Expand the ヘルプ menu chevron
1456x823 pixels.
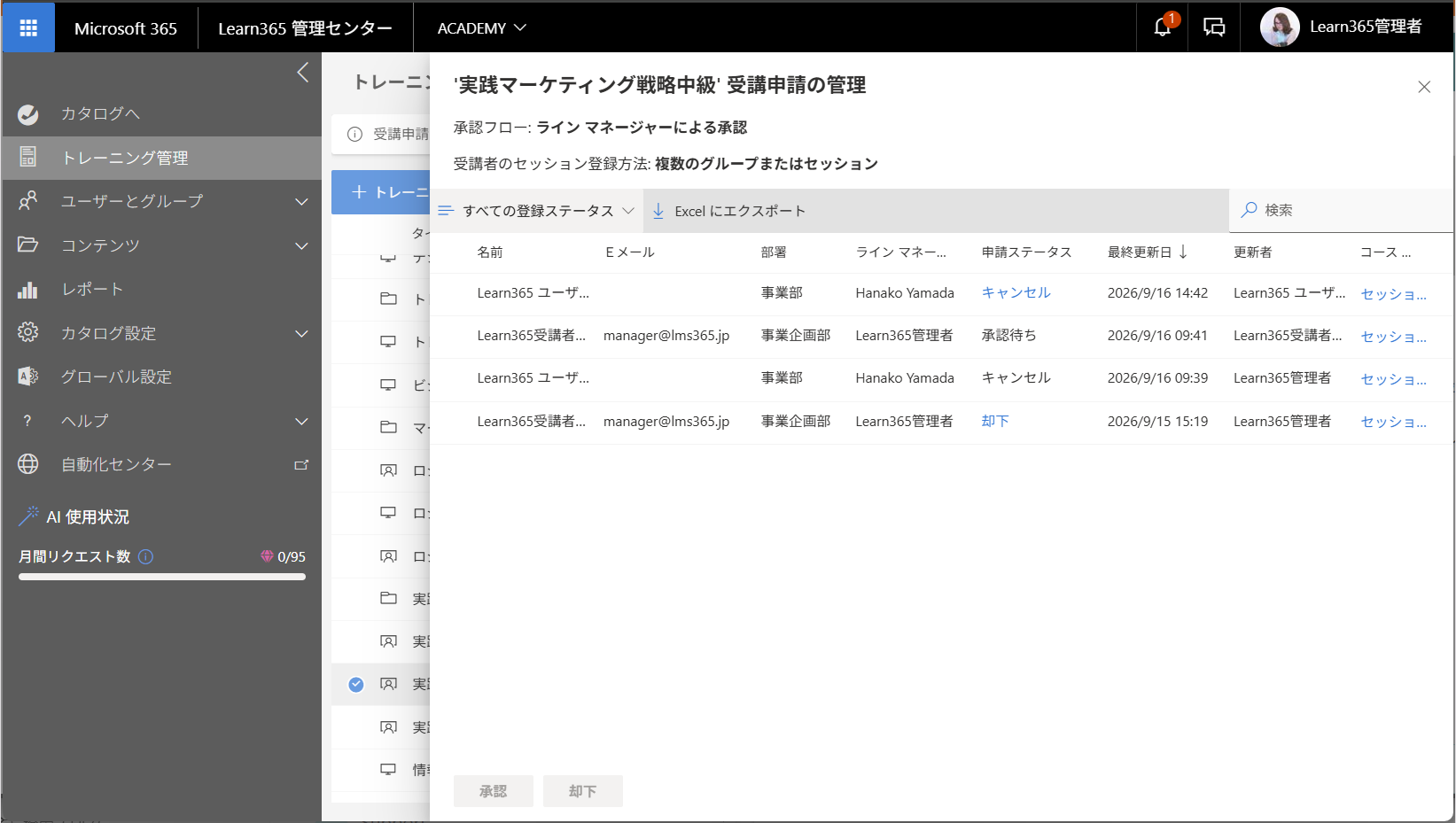coord(301,421)
